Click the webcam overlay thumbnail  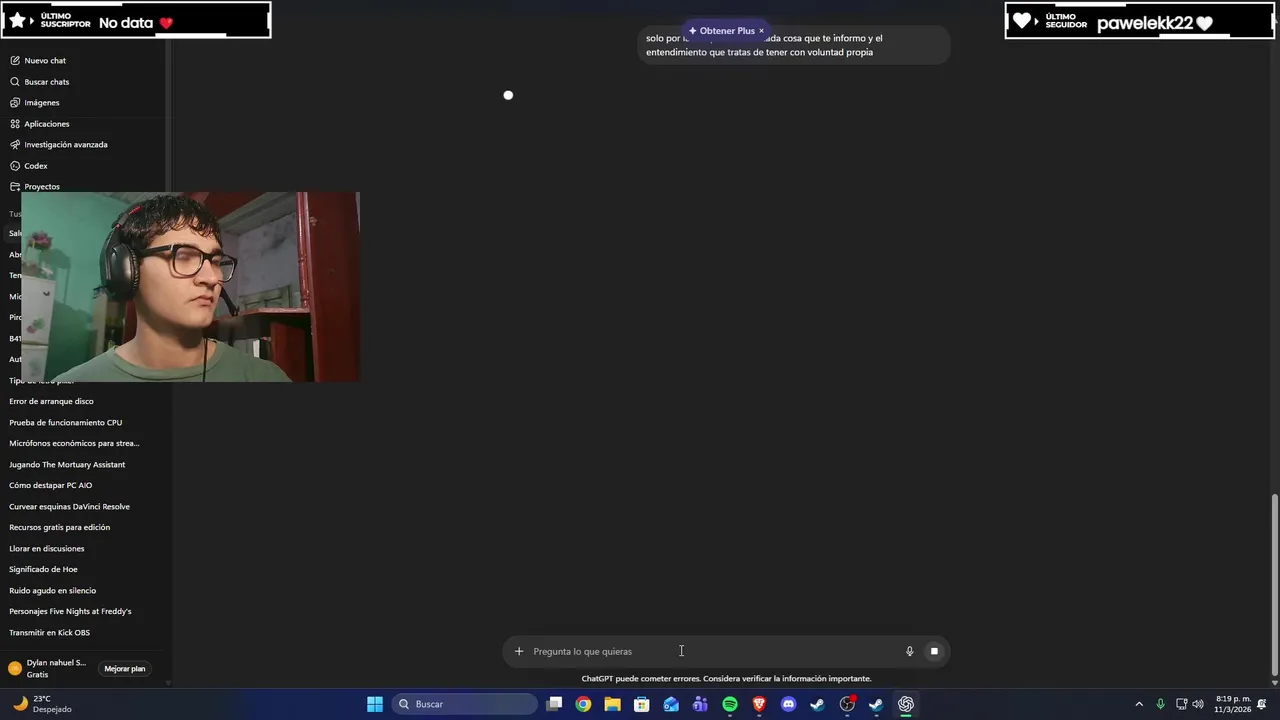[190, 287]
